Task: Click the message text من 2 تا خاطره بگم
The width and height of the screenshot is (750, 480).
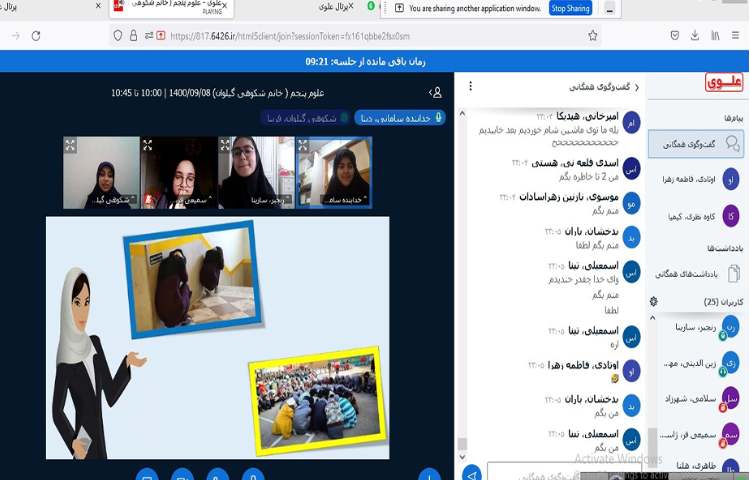Action: click(589, 176)
